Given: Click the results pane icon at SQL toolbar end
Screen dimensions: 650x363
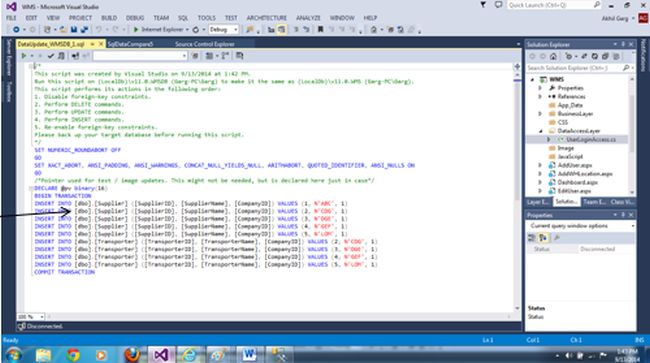Looking at the screenshot, I should pos(240,56).
